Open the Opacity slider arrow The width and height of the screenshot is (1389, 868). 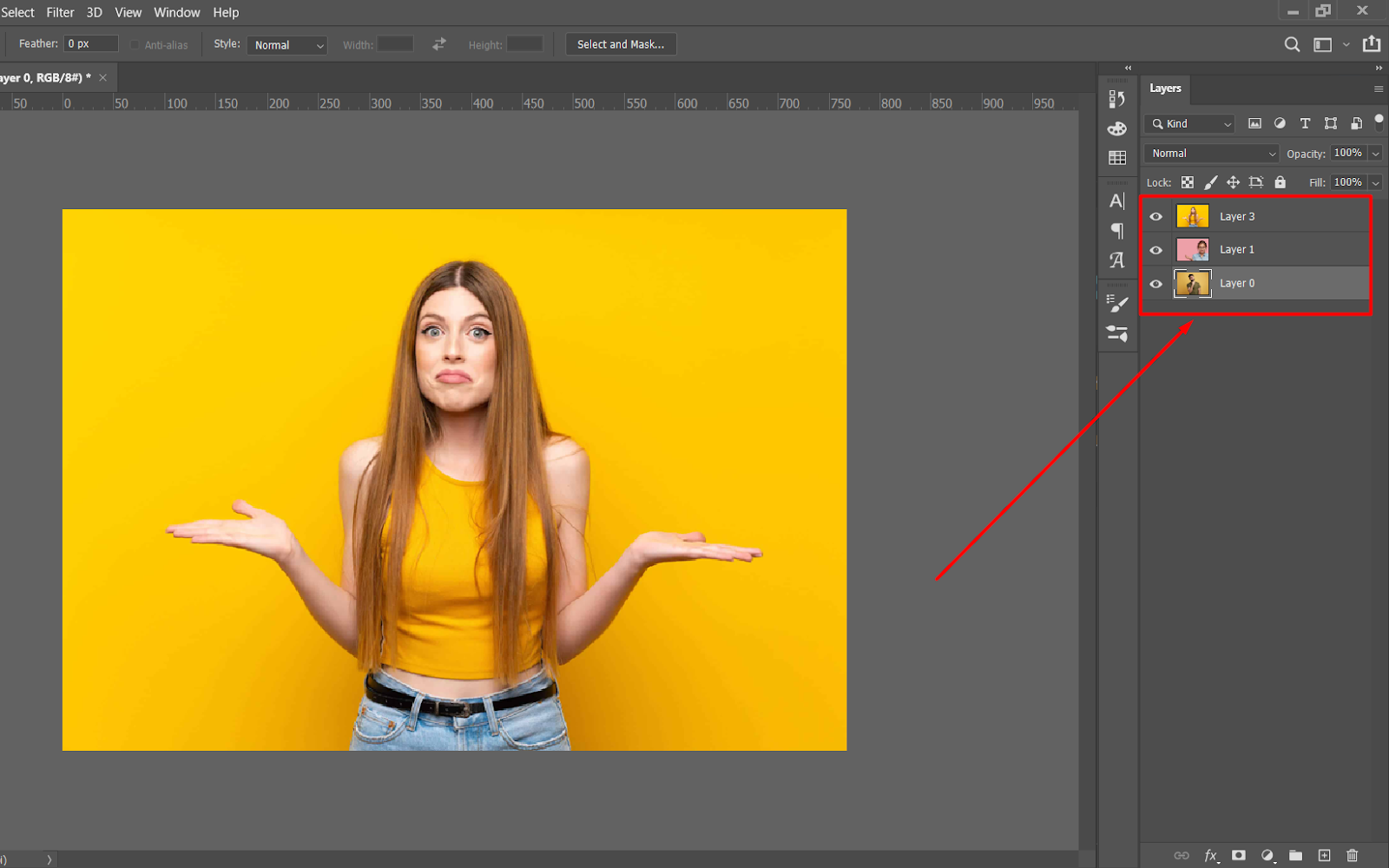[1375, 154]
